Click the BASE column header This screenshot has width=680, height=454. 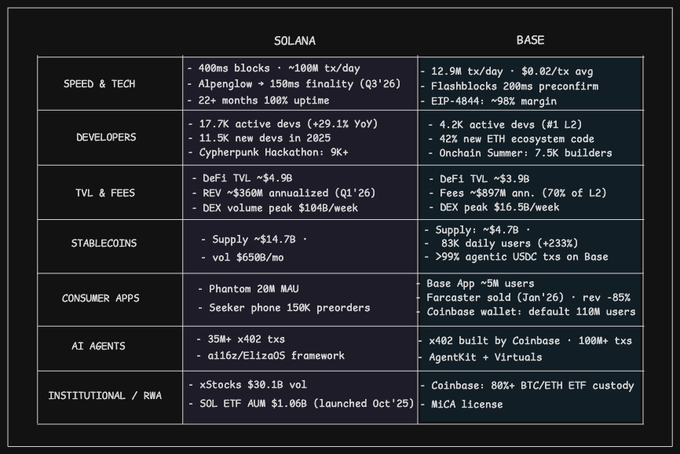530,40
